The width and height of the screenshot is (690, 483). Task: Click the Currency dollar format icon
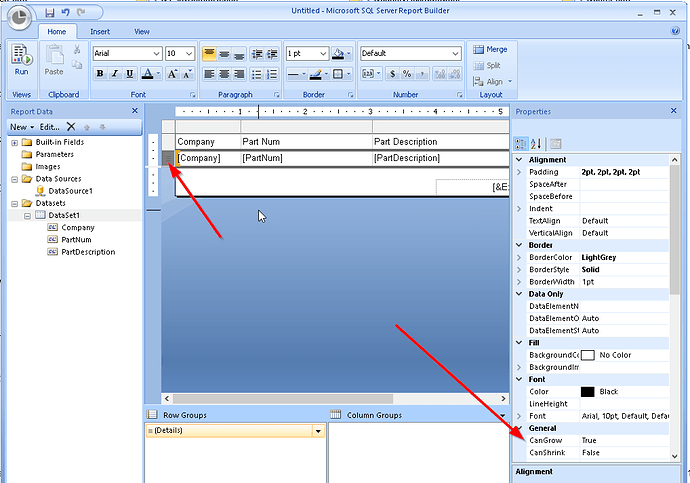(x=393, y=73)
